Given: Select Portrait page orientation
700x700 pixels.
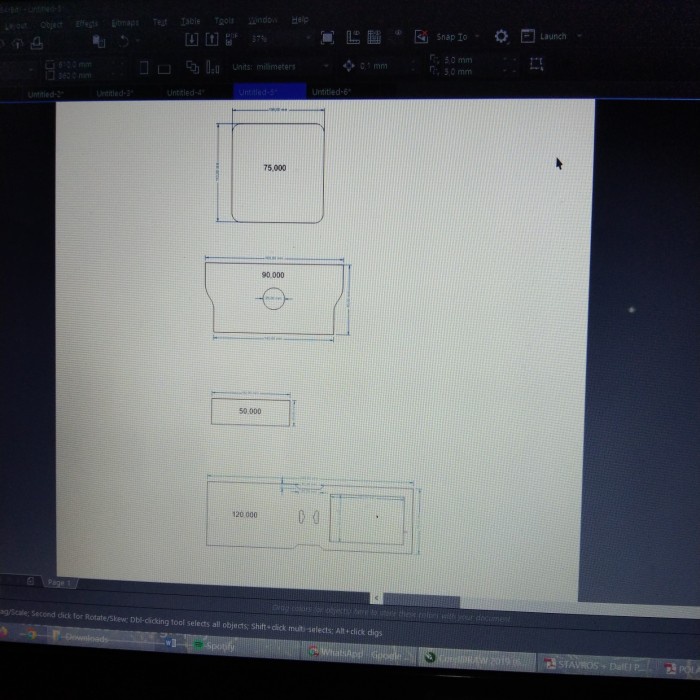Looking at the screenshot, I should click(x=145, y=68).
